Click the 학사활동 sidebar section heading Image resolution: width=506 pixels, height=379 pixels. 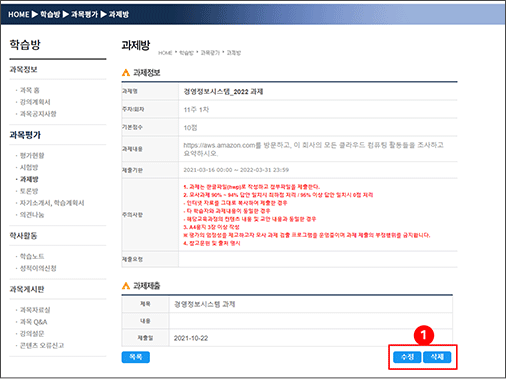tap(23, 236)
